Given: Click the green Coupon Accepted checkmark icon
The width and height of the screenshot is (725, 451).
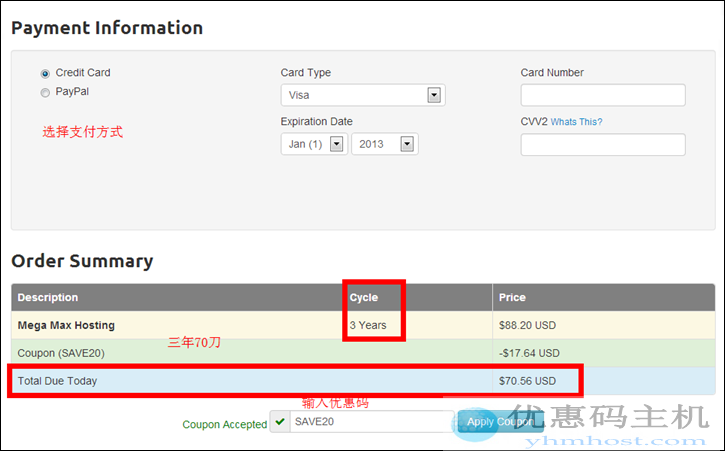Looking at the screenshot, I should [279, 423].
